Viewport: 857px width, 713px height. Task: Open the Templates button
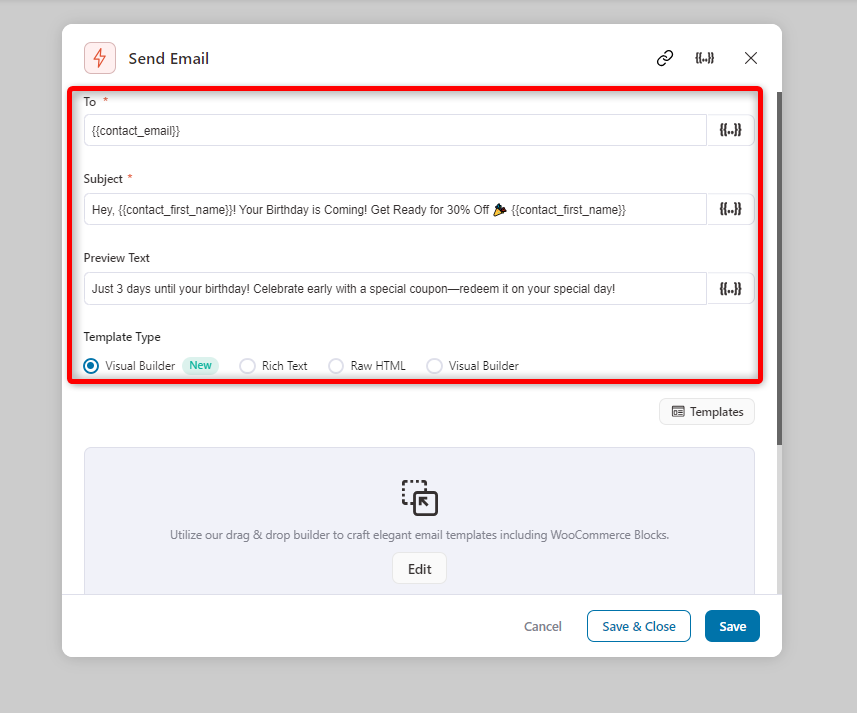707,411
